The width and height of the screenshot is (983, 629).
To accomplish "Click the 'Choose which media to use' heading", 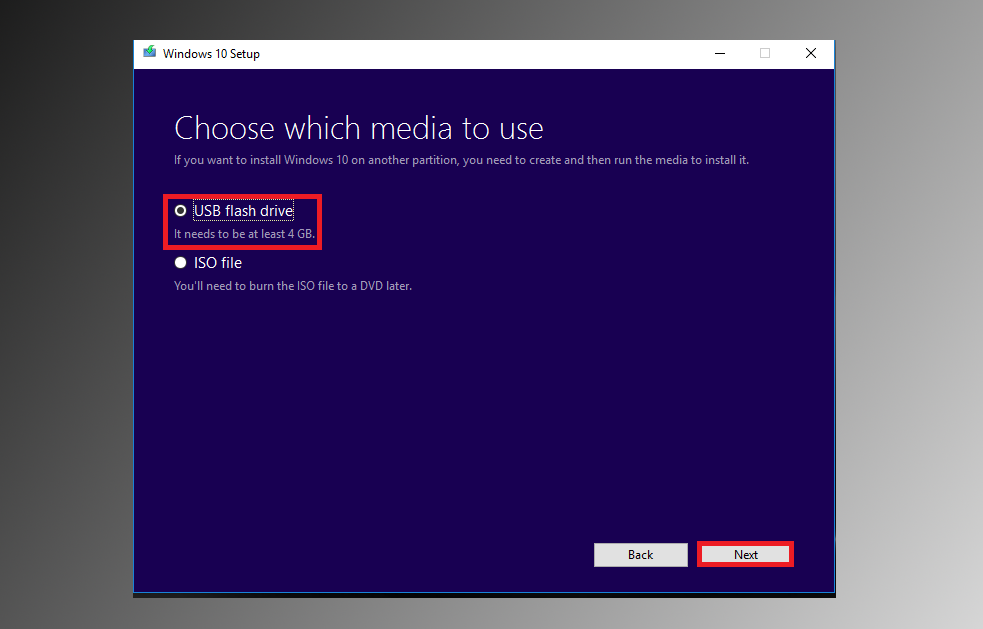I will (x=359, y=129).
